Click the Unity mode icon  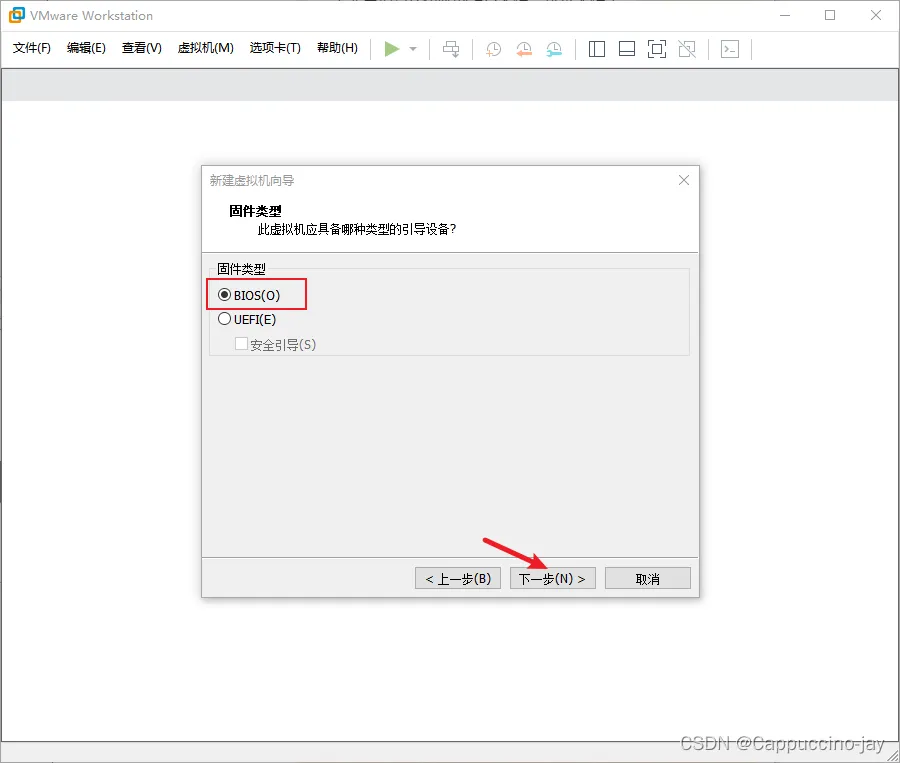(x=687, y=49)
